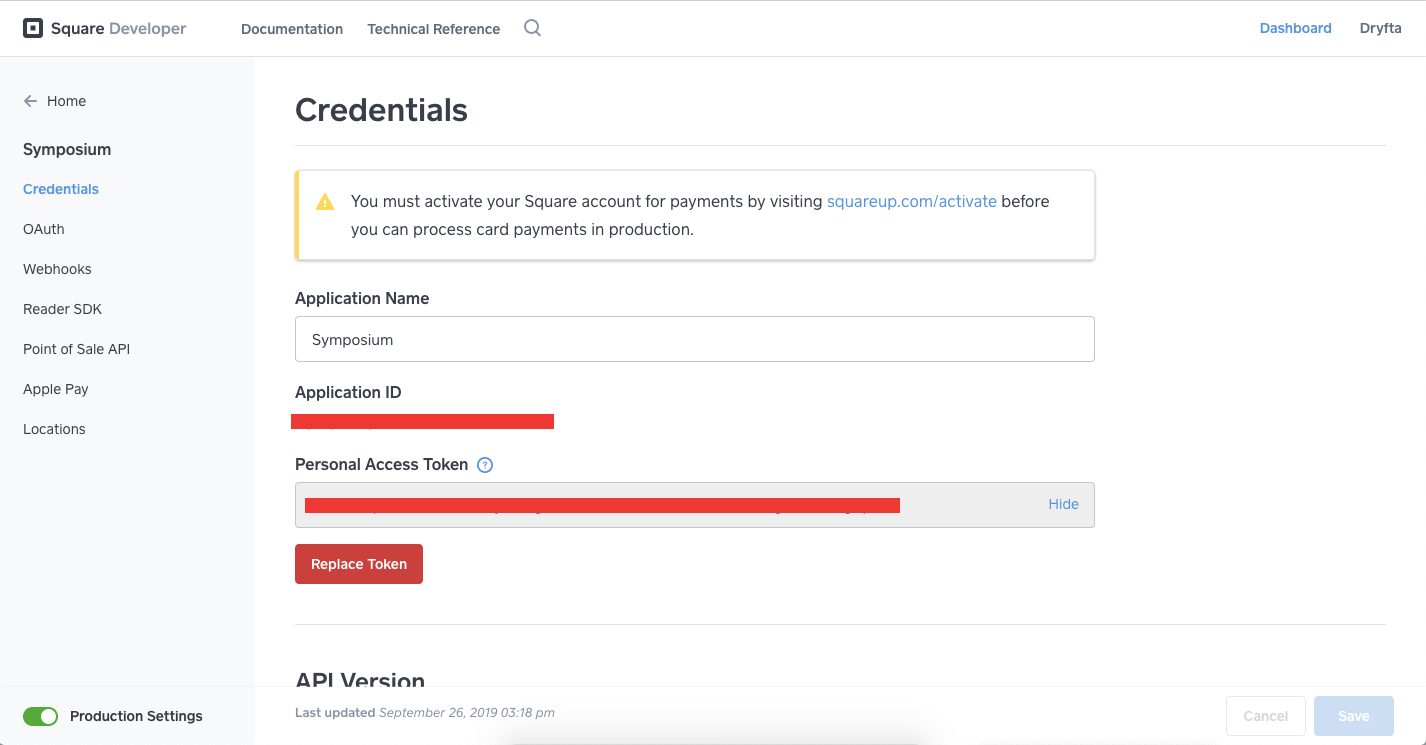Enable the green Production Settings switch

pyautogui.click(x=40, y=716)
